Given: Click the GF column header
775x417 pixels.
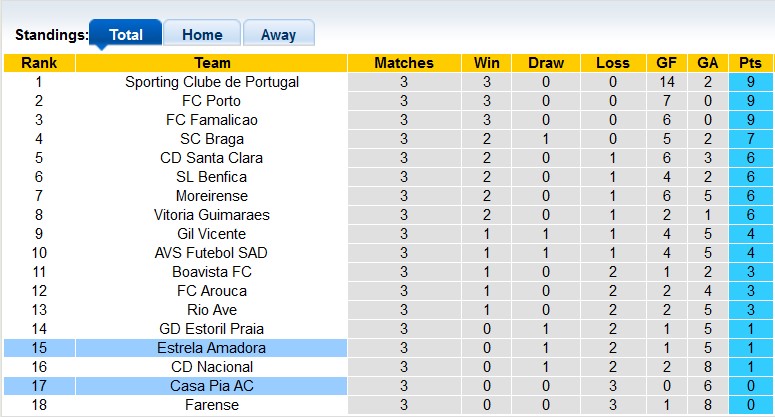Looking at the screenshot, I should tap(667, 63).
